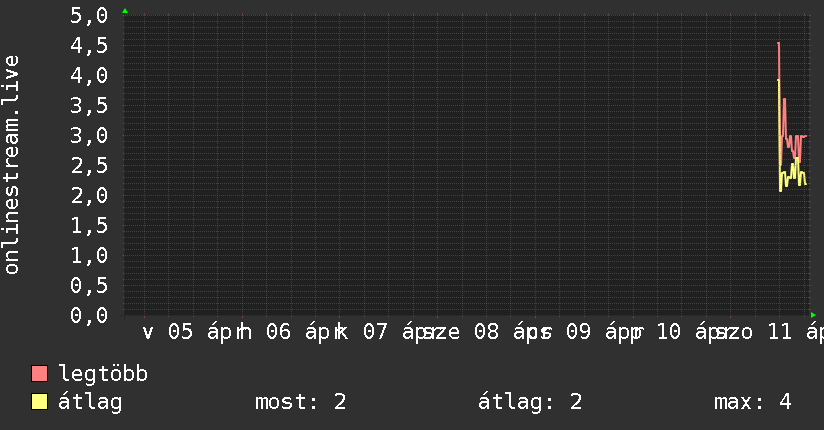The height and width of the screenshot is (430, 824).
Task: Select the legtöbb legend label
Action: click(x=103, y=374)
